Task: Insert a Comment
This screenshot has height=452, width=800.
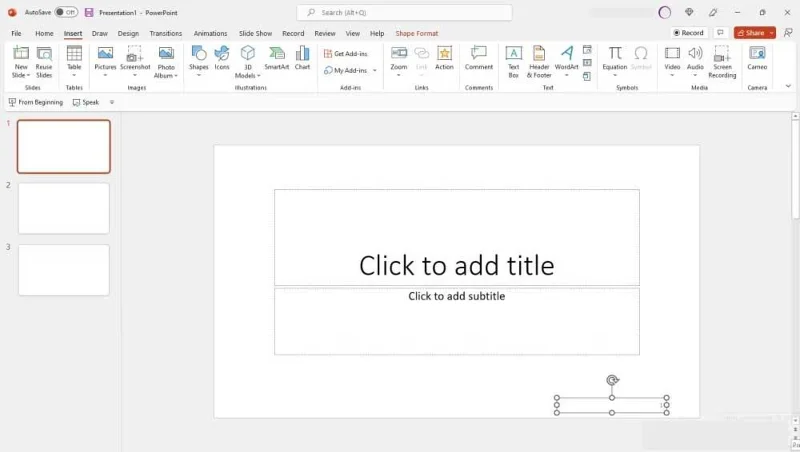Action: [x=479, y=58]
